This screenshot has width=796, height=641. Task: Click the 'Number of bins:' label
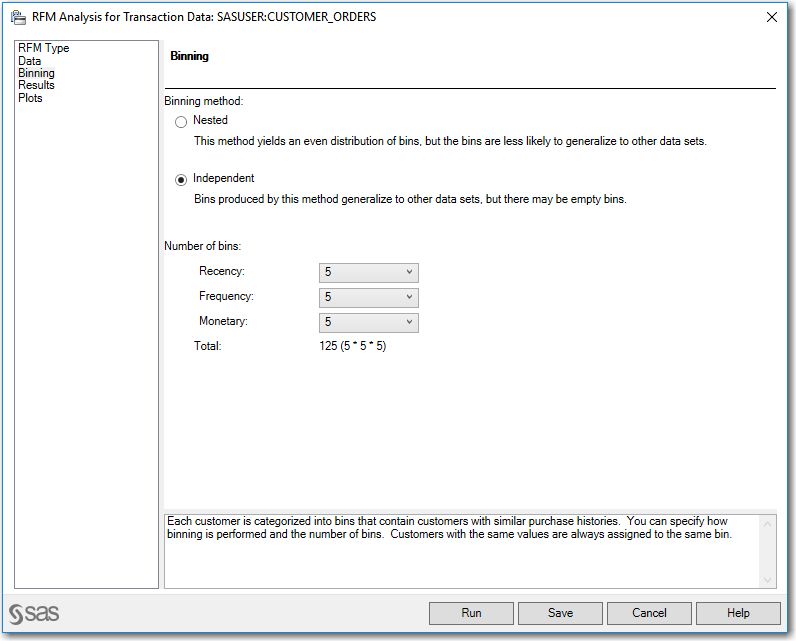click(x=203, y=246)
